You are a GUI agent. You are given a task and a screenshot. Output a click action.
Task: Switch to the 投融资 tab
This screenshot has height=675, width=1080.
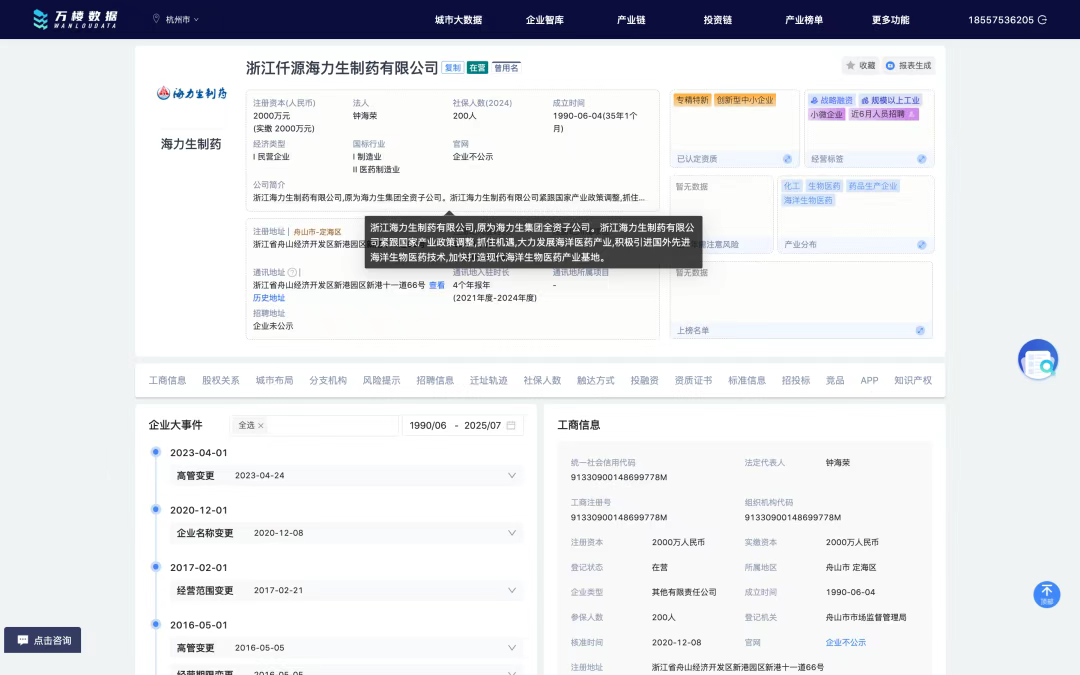click(x=645, y=380)
